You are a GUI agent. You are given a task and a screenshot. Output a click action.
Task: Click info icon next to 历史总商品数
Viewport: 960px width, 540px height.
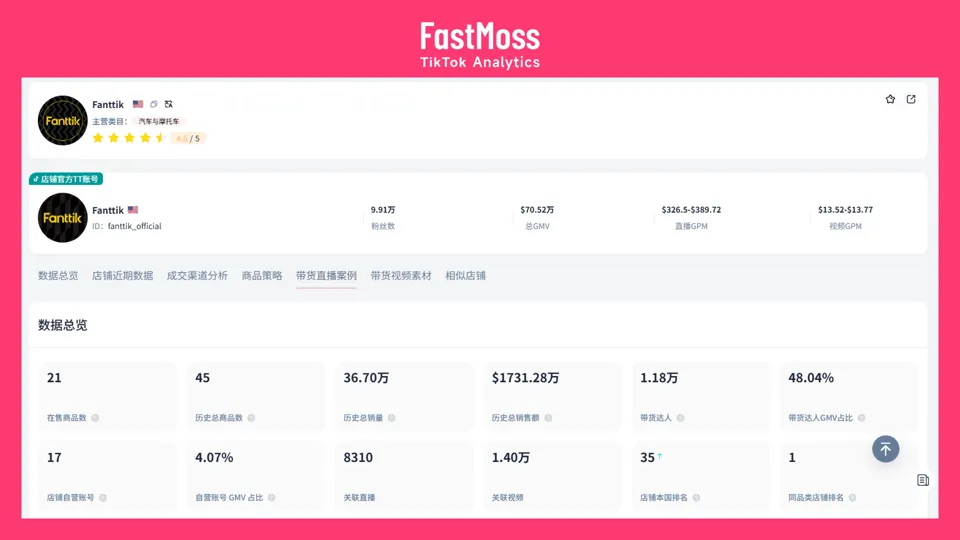(x=251, y=418)
